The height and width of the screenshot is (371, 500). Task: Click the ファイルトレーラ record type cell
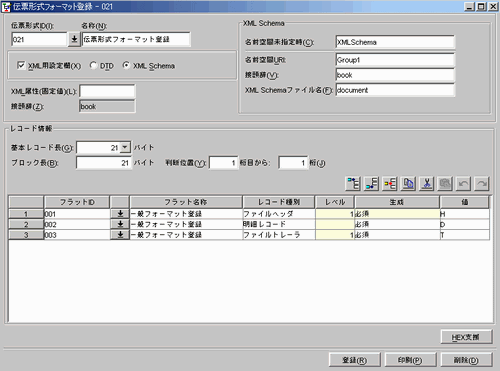tap(279, 235)
